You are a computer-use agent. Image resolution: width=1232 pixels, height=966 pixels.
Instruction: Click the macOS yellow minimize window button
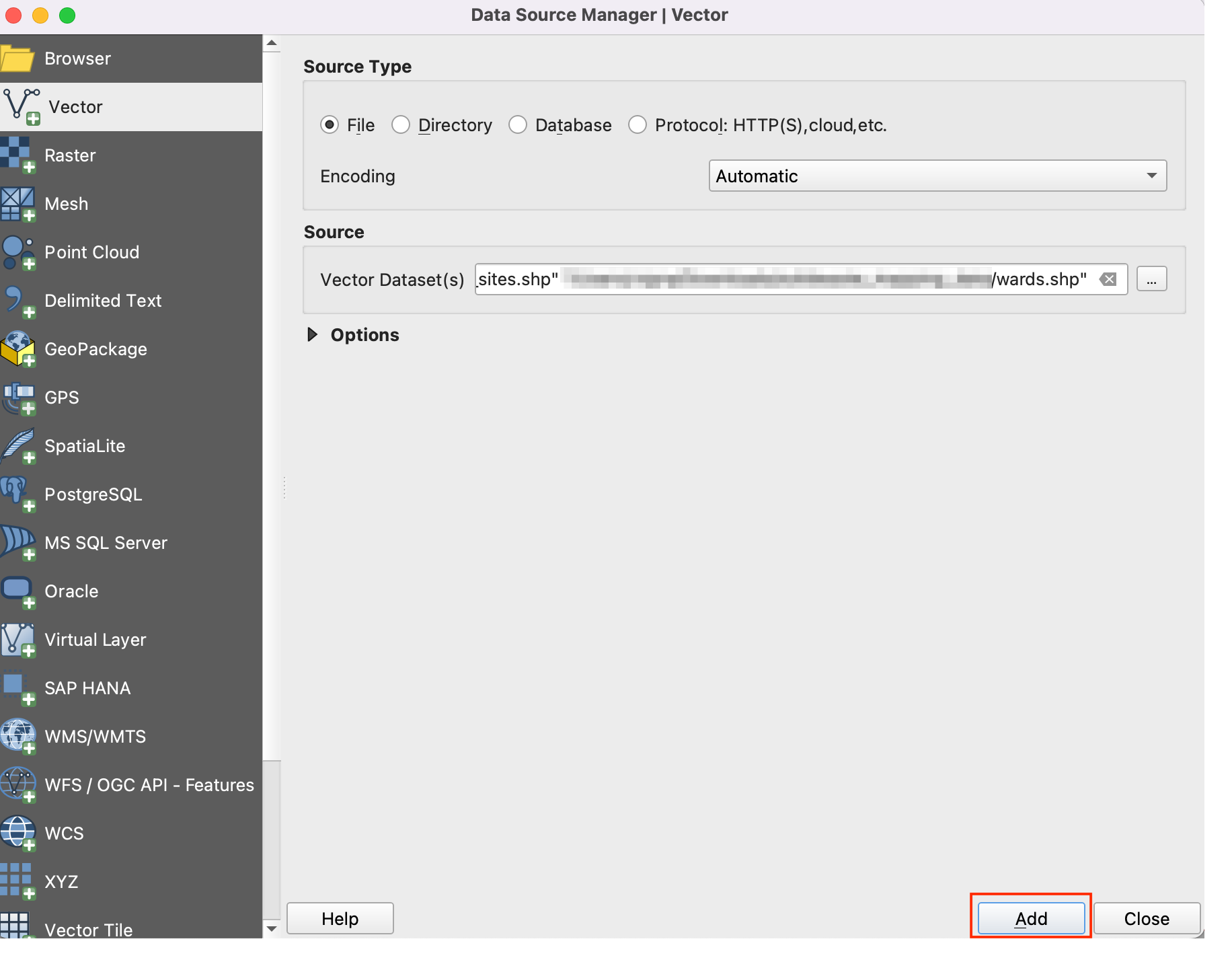point(40,15)
